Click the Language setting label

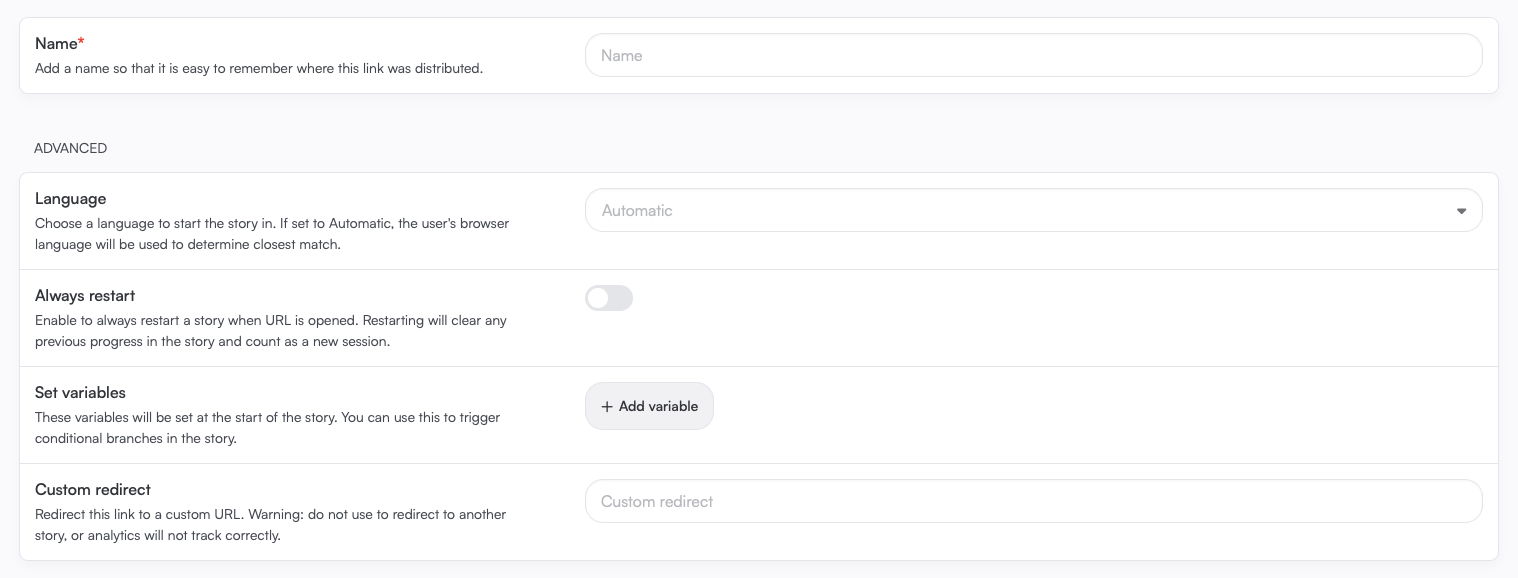pyautogui.click(x=70, y=199)
